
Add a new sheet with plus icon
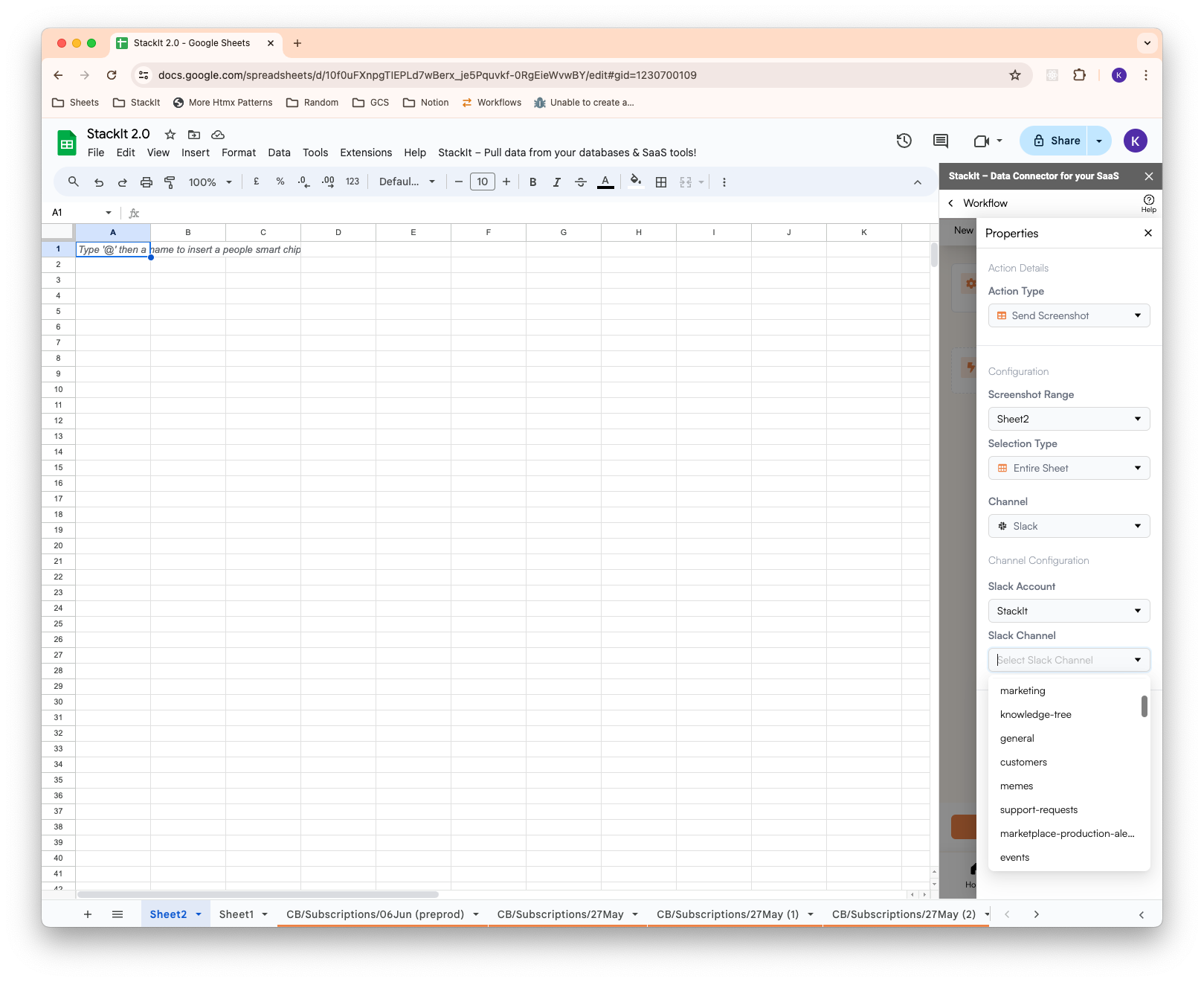pos(88,914)
